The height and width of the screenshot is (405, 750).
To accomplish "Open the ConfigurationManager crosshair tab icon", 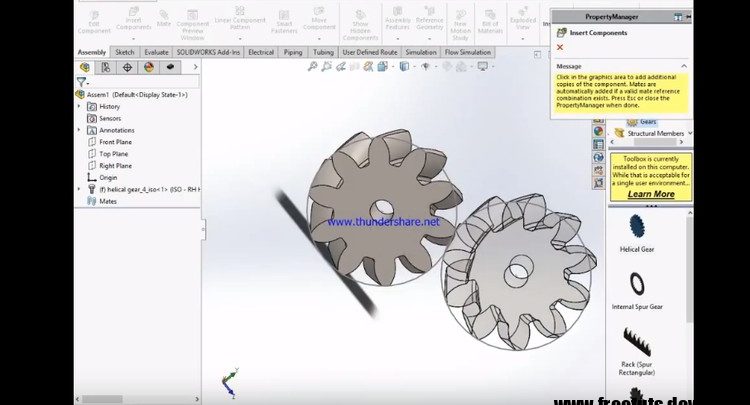I will point(127,67).
